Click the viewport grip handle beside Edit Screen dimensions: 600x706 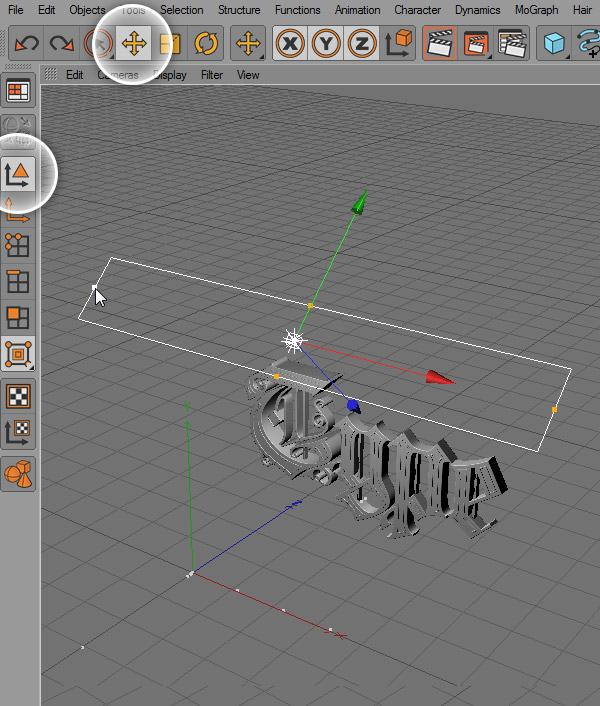point(51,74)
